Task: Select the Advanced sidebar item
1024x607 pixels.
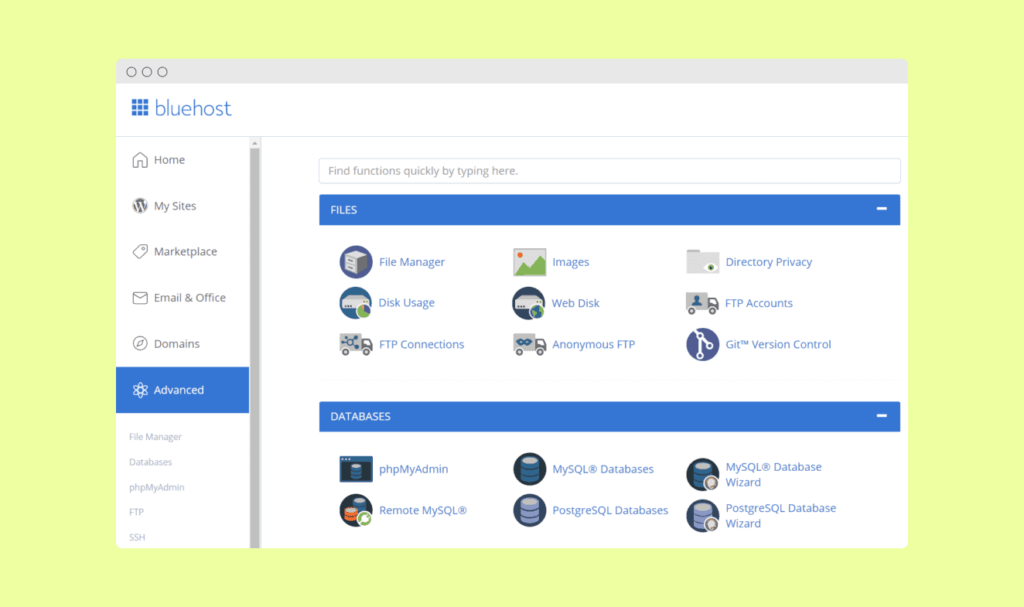Action: tap(183, 390)
